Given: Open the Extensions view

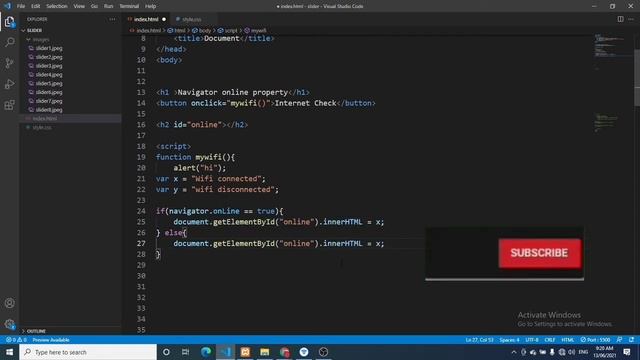Looking at the screenshot, I should [x=9, y=104].
